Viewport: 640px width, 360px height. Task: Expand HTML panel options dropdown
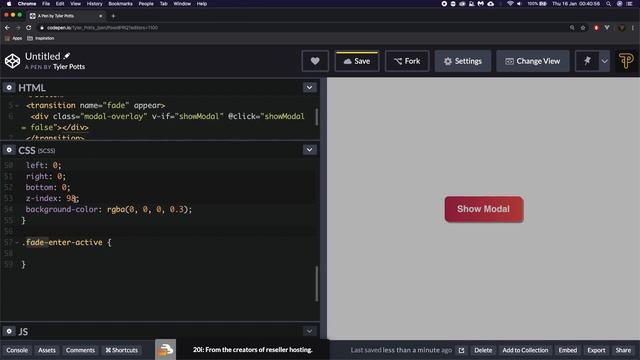[x=309, y=87]
